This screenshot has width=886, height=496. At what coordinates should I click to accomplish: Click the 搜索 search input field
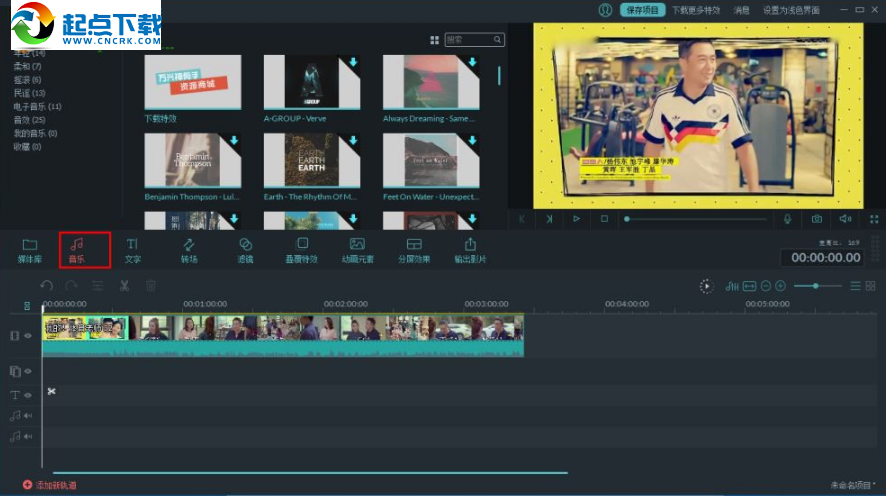468,40
